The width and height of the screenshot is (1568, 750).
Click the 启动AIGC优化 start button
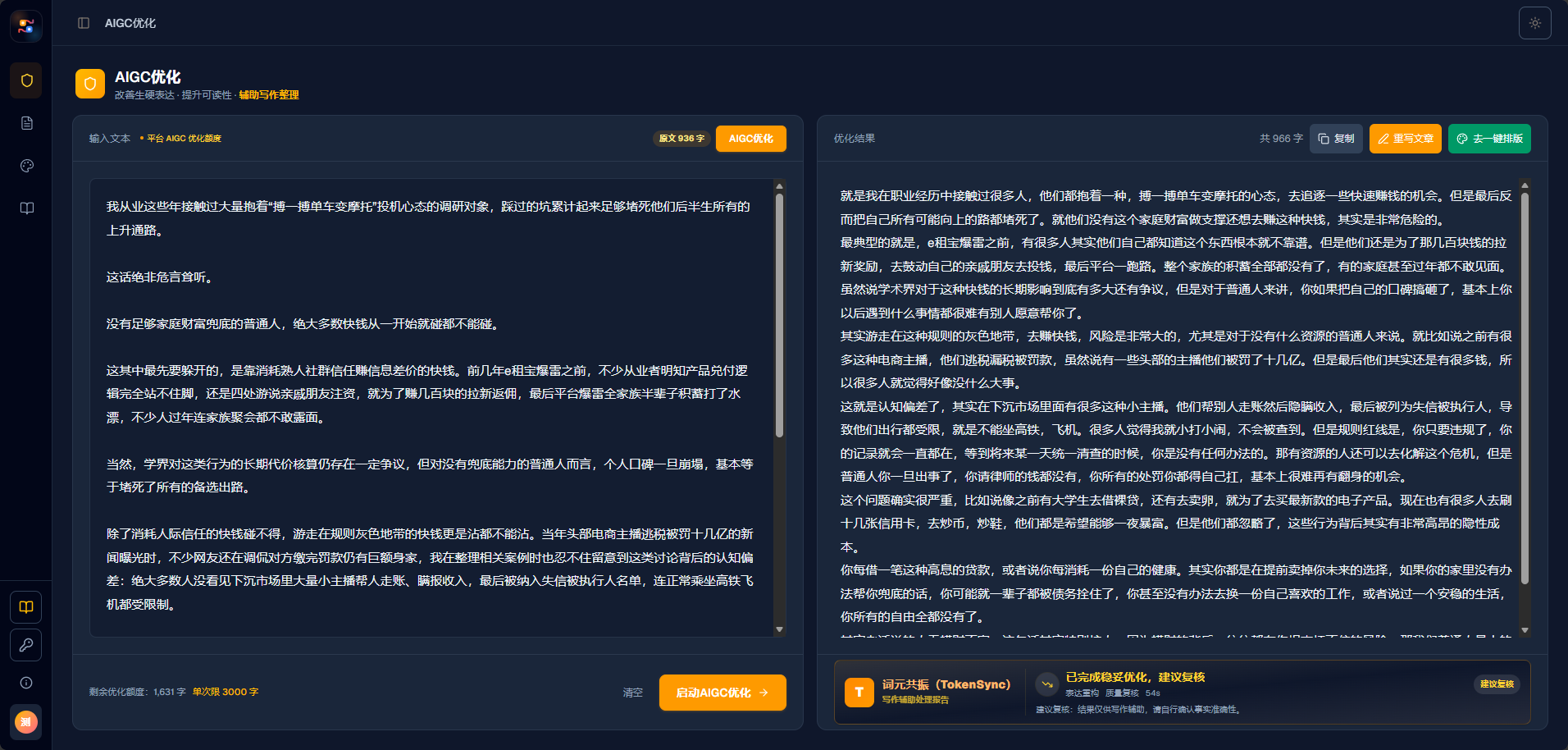pyautogui.click(x=722, y=693)
